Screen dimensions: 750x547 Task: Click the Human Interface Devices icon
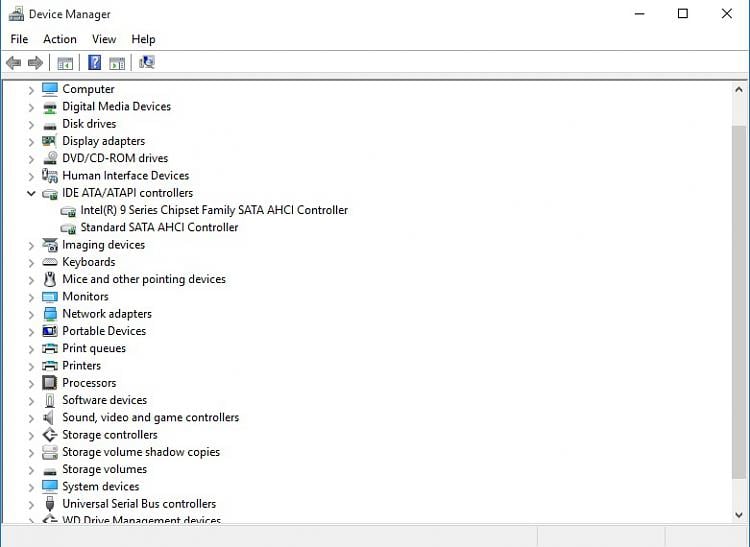pyautogui.click(x=50, y=175)
